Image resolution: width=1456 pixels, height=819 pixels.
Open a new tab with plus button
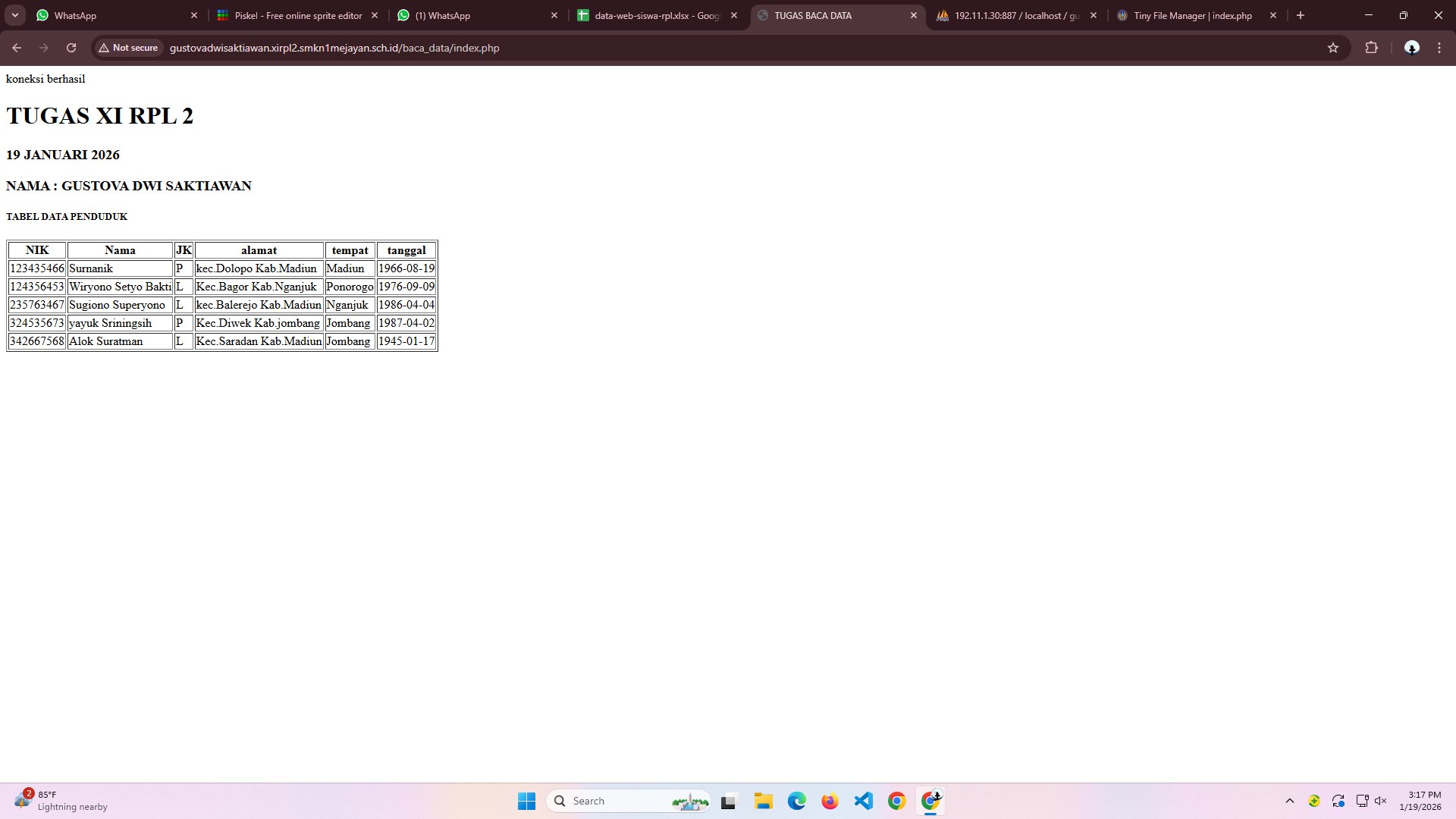1301,15
